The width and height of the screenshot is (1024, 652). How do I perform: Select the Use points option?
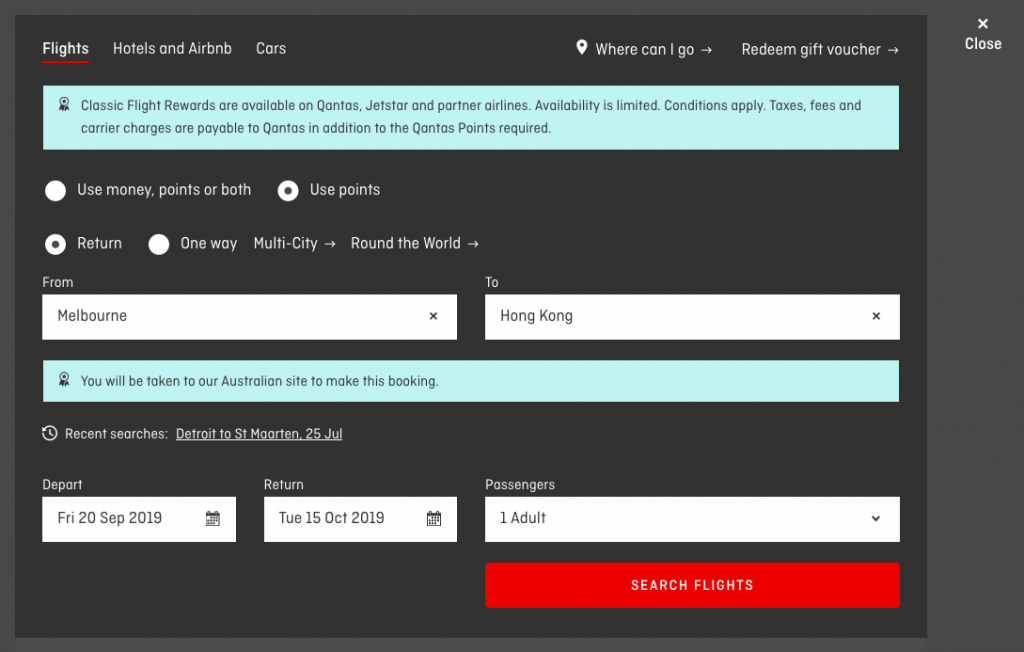point(288,191)
